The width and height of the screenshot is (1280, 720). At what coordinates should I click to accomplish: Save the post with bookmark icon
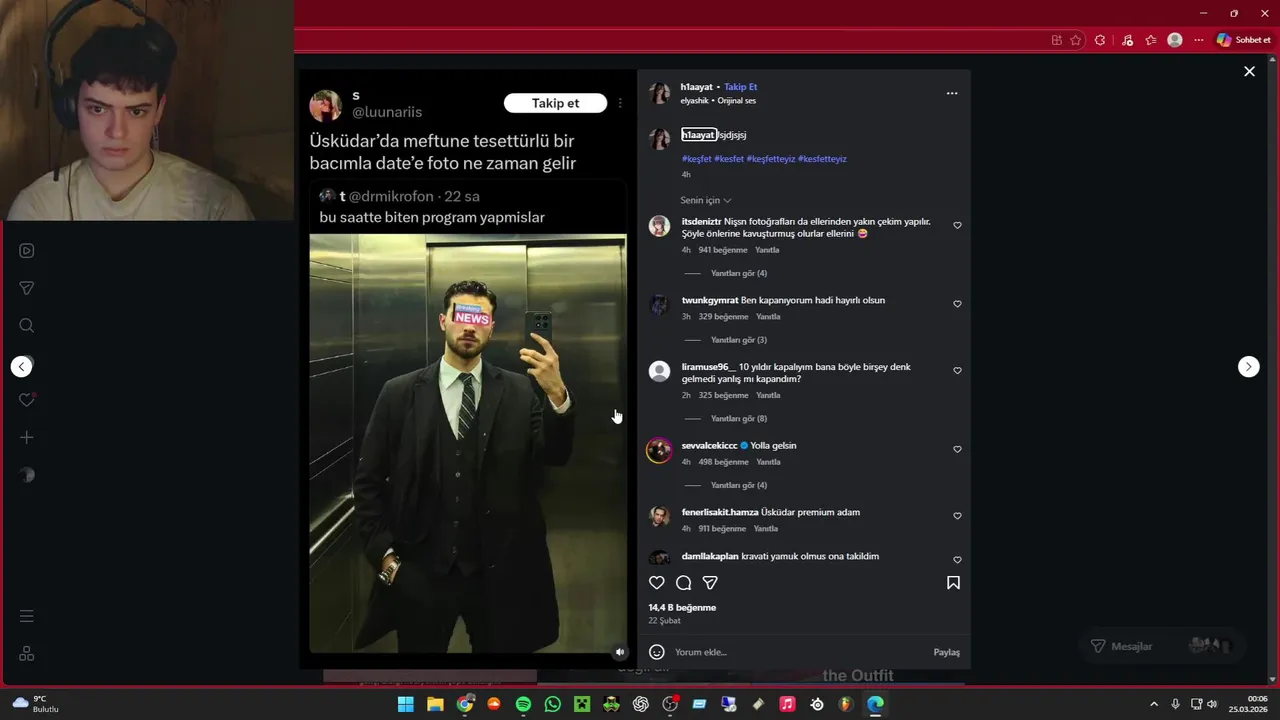954,583
